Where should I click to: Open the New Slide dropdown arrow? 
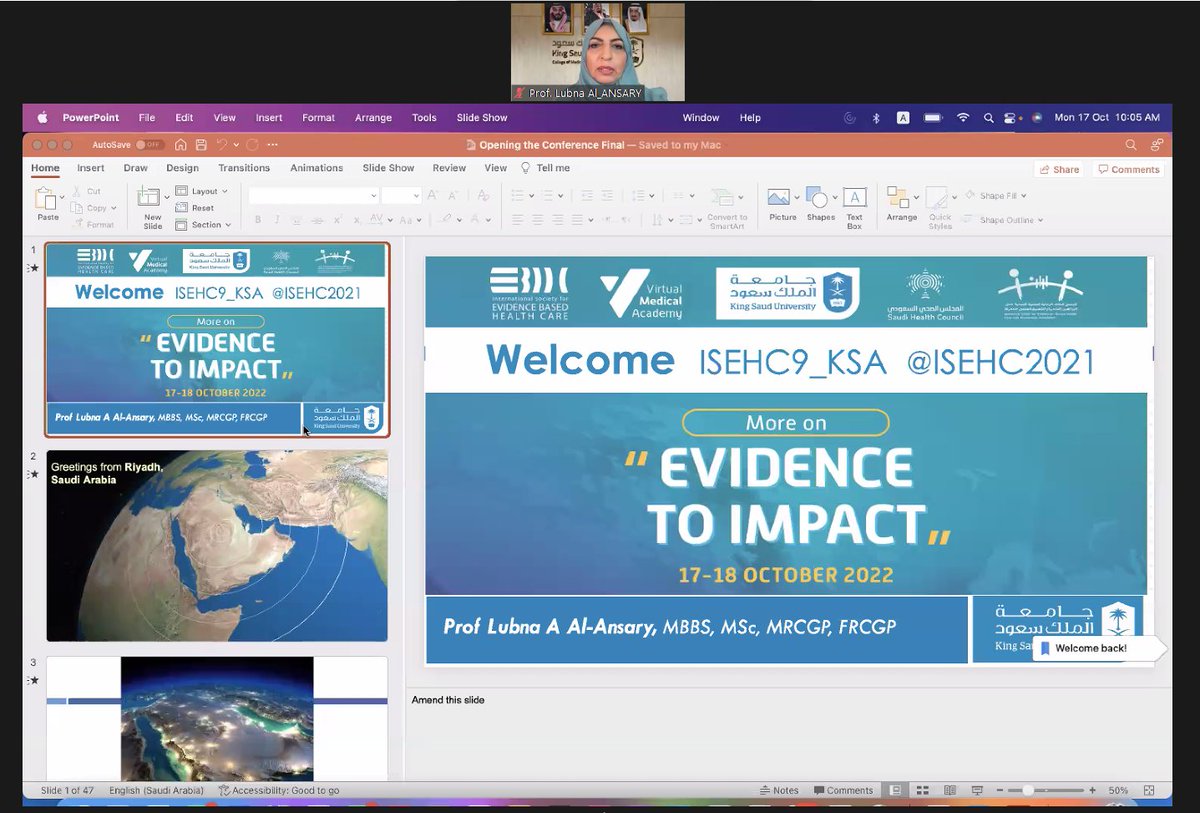[166, 196]
